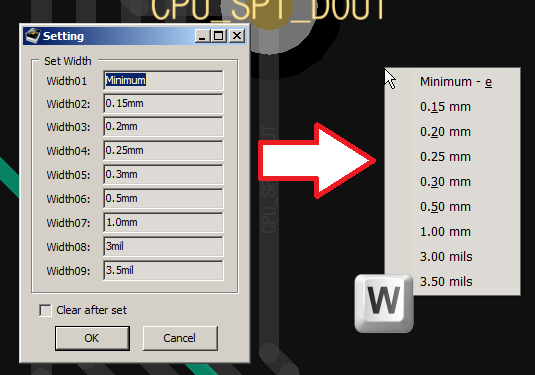Maximize the Setting dialog window
535x375 pixels.
pos(218,36)
